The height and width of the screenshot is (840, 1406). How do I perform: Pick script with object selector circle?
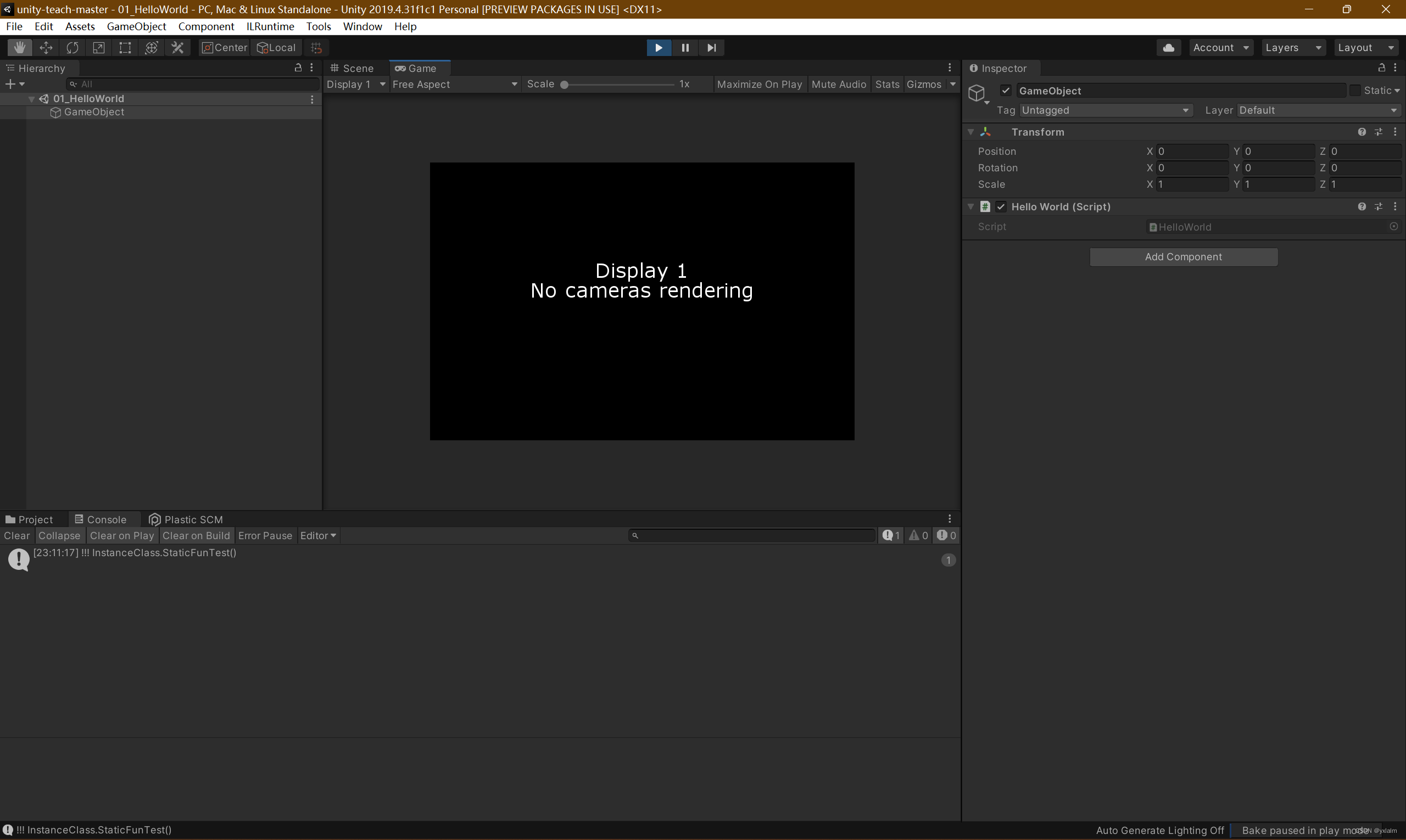[x=1393, y=226]
